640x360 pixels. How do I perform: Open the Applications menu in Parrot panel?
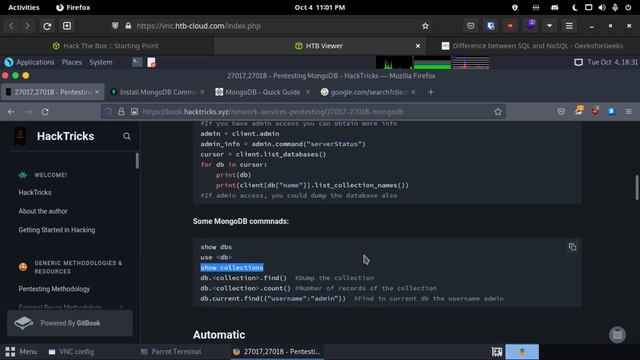(x=29, y=62)
